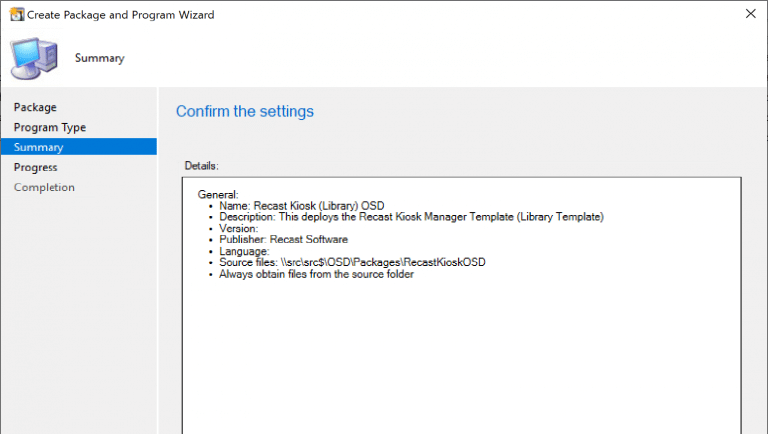The image size is (768, 434).
Task: Select the highlighted Summary step in sidebar
Action: coord(39,147)
